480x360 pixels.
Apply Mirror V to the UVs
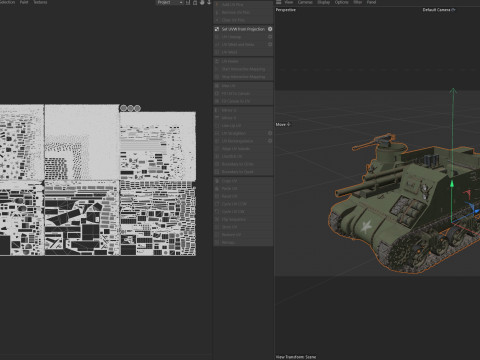pos(243,118)
